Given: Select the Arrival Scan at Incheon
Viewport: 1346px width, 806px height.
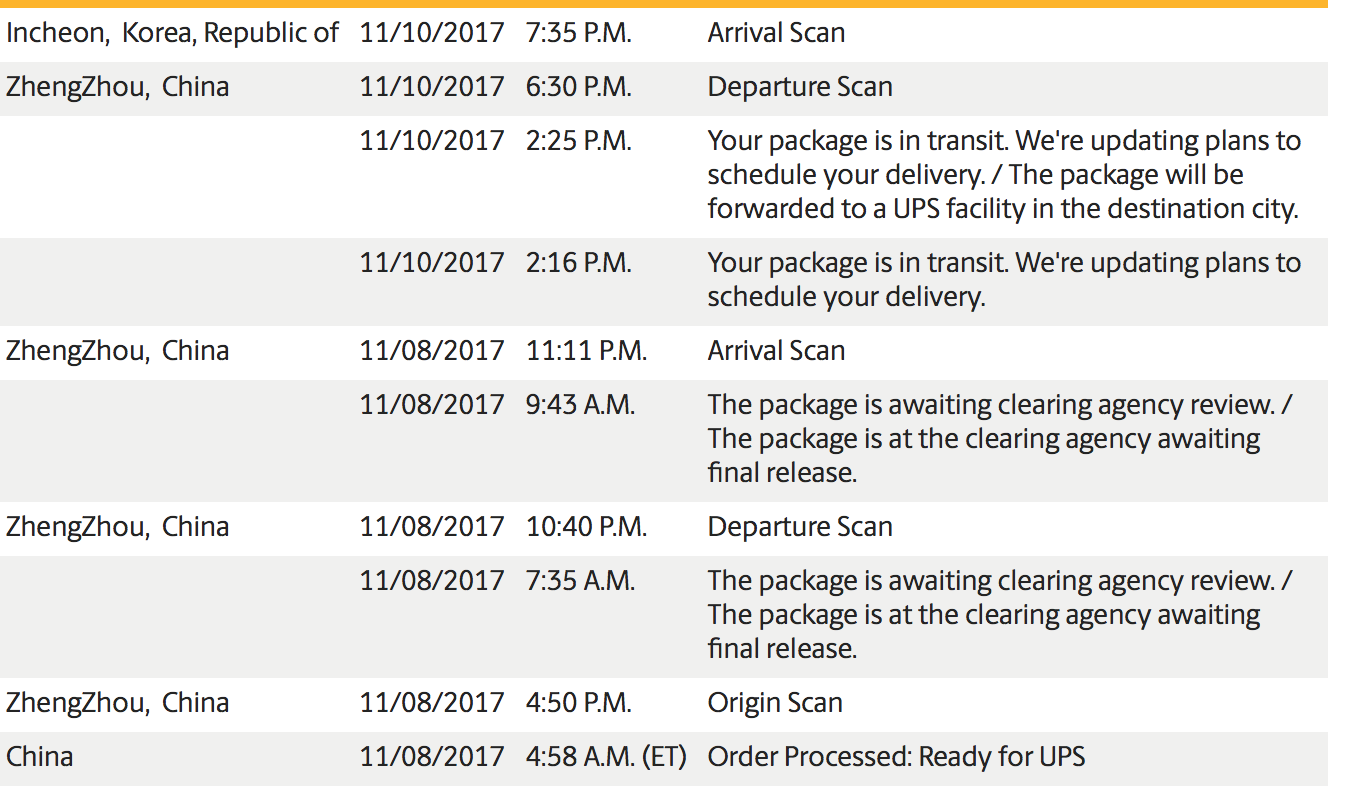Looking at the screenshot, I should 776,33.
